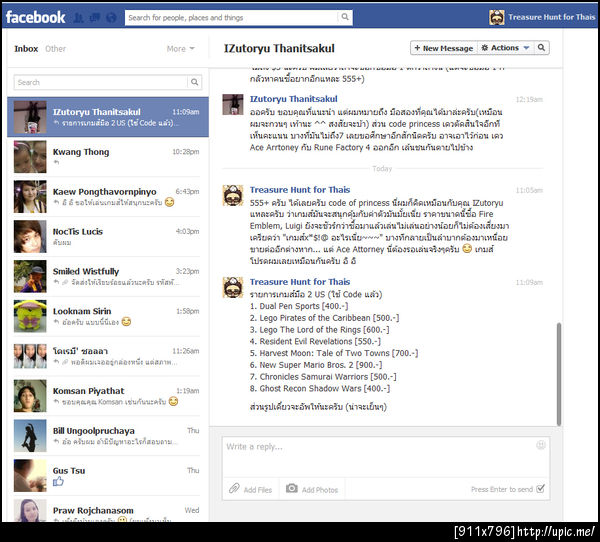
Task: Switch to the Inbox tab
Action: (26, 49)
